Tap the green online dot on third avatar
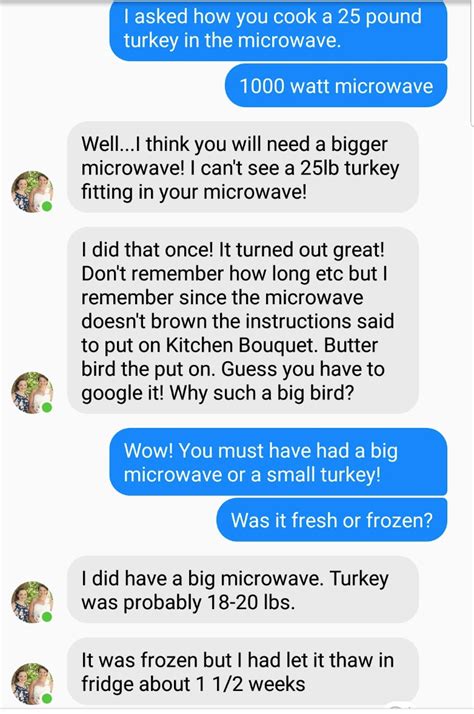This screenshot has width=474, height=714. tap(46, 617)
